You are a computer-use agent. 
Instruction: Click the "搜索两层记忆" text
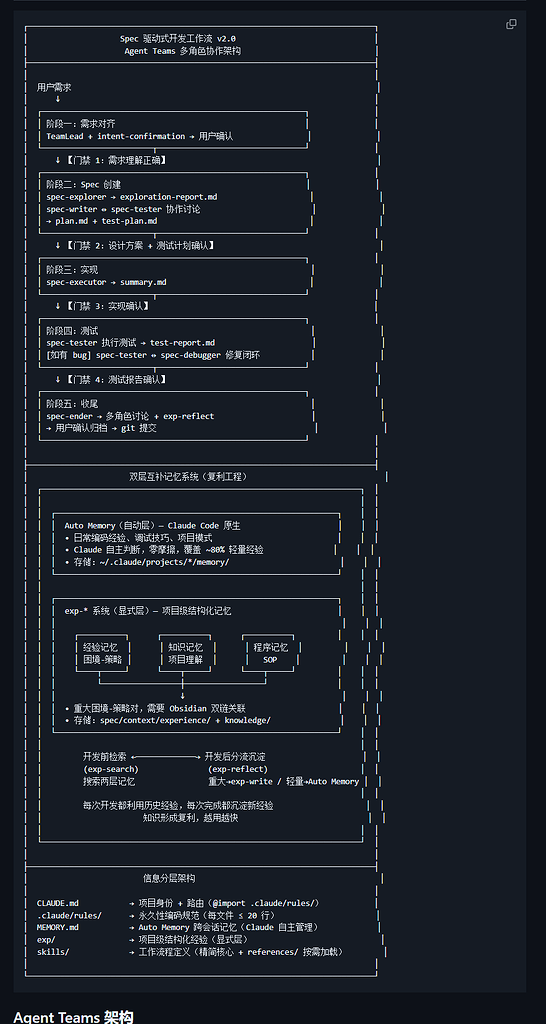[x=109, y=782]
